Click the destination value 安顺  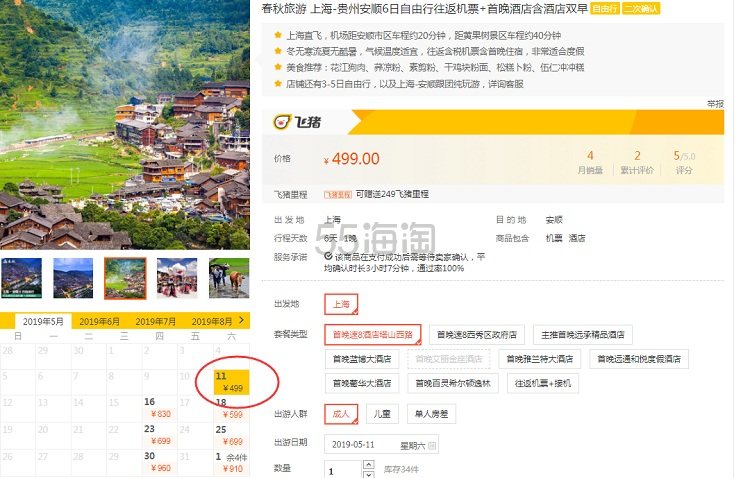click(x=554, y=220)
